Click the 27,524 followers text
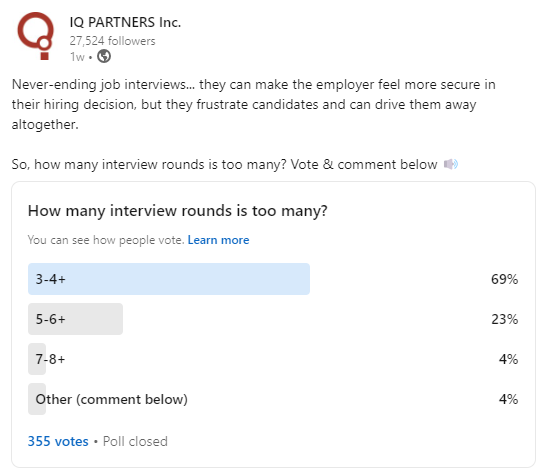Image resolution: width=548 pixels, height=468 pixels. tap(112, 41)
